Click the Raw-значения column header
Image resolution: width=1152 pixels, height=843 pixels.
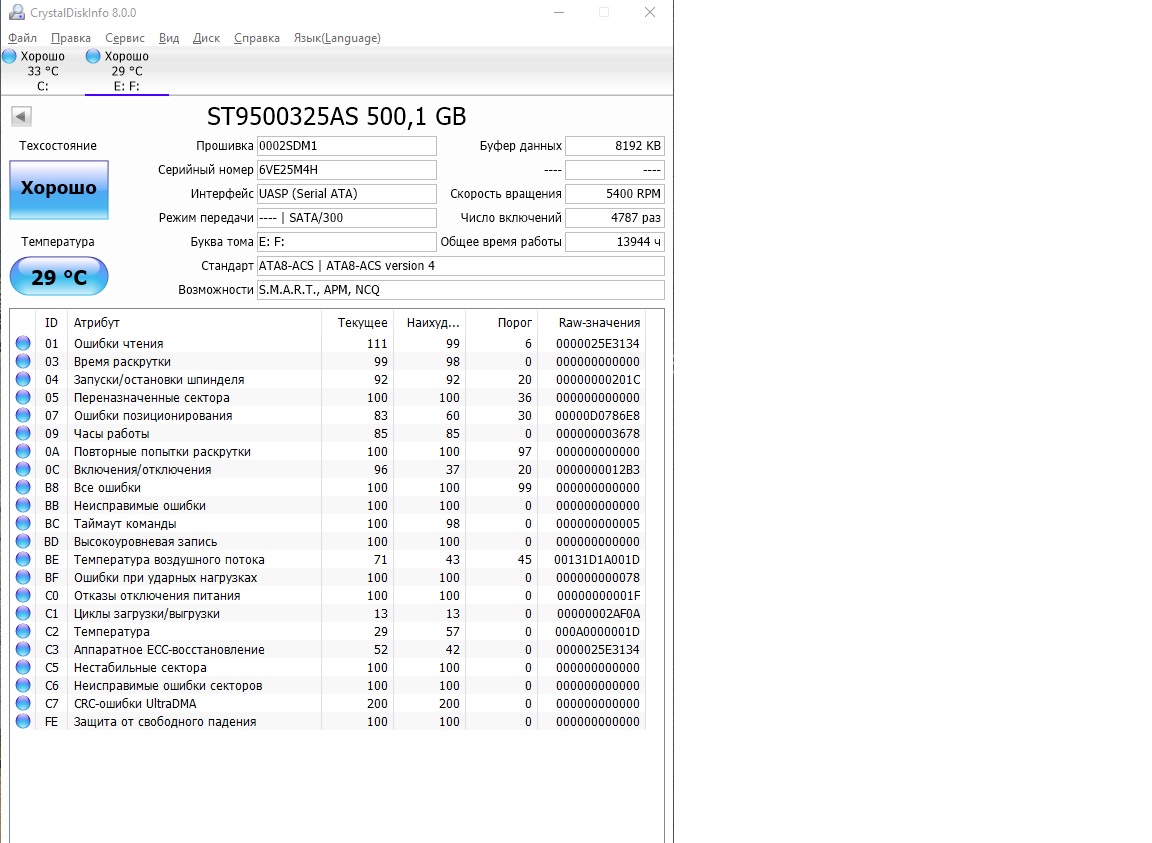(x=600, y=323)
